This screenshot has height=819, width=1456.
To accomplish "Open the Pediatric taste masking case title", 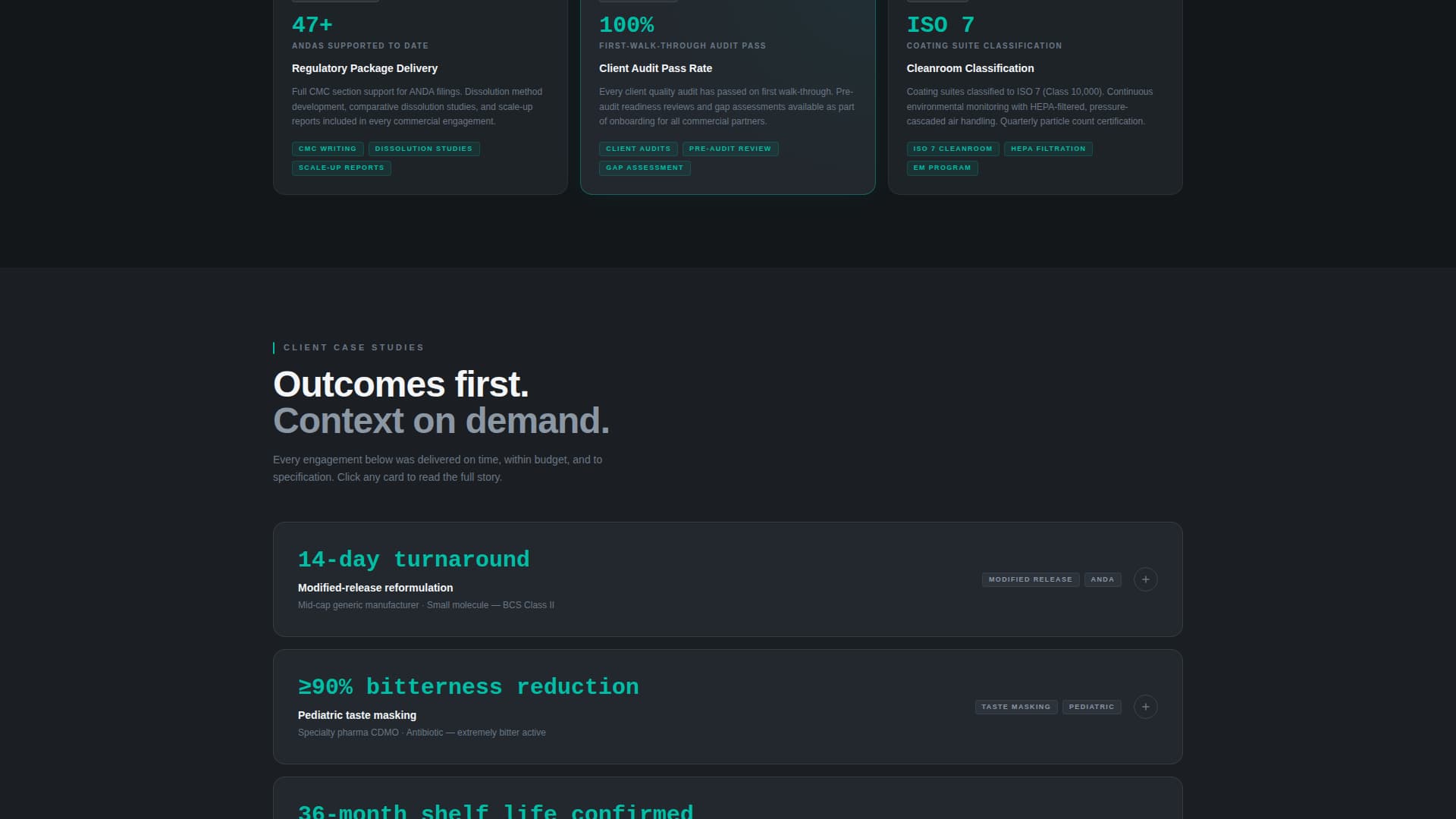I will point(357,715).
